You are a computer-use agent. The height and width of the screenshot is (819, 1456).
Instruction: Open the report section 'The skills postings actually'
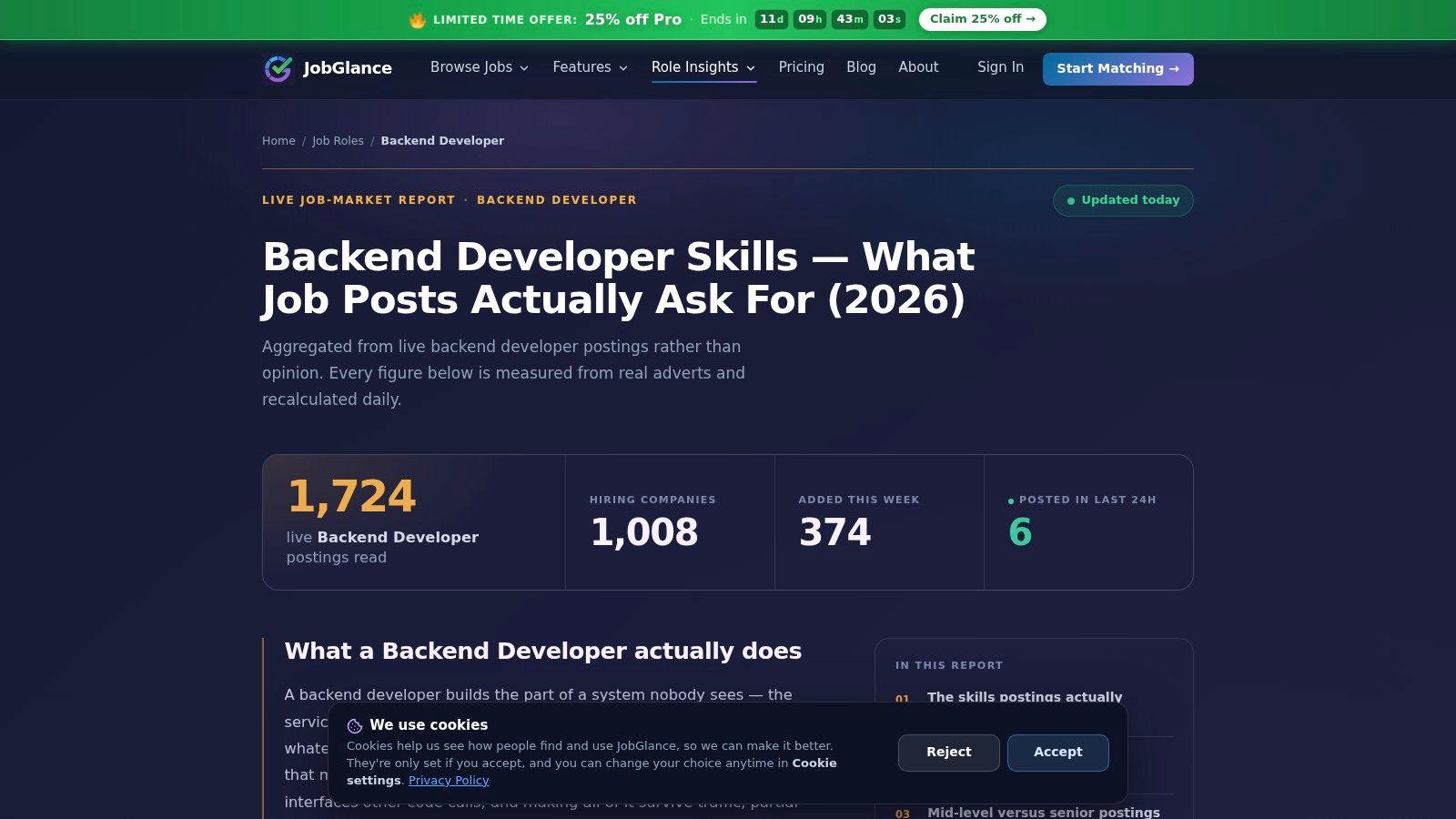pyautogui.click(x=1025, y=697)
